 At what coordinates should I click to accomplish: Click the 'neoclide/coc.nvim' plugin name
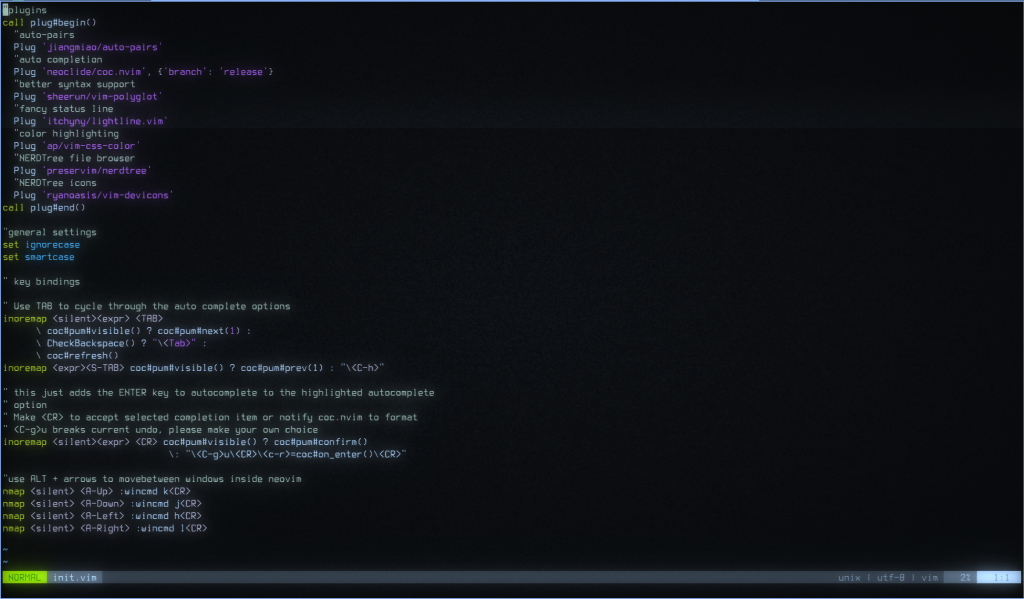[92, 72]
